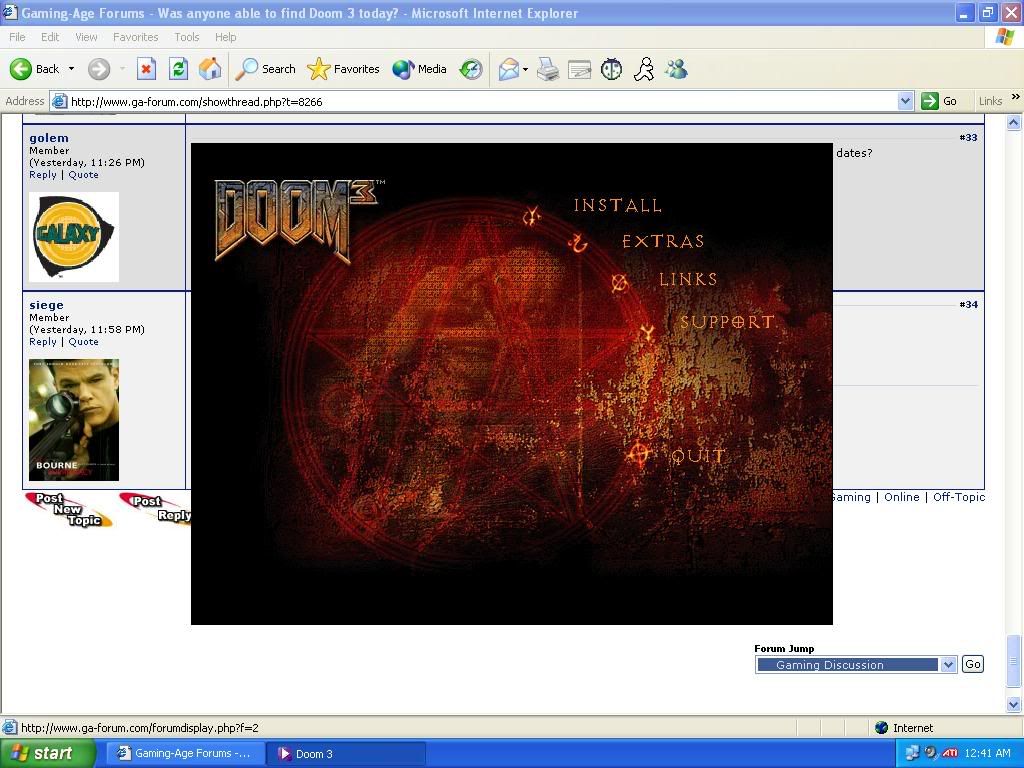Image resolution: width=1024 pixels, height=768 pixels.
Task: Open the File menu
Action: [x=17, y=37]
